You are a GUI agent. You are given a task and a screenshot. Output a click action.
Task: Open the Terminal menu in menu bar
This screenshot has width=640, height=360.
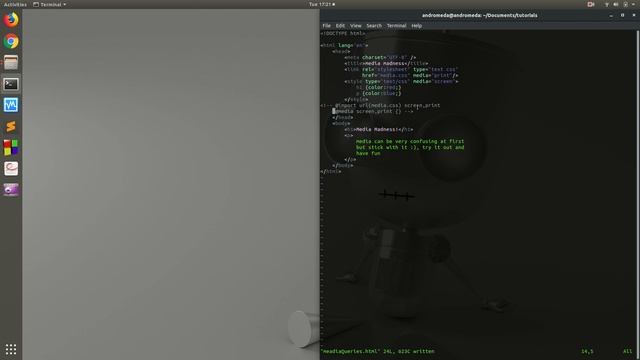click(396, 26)
